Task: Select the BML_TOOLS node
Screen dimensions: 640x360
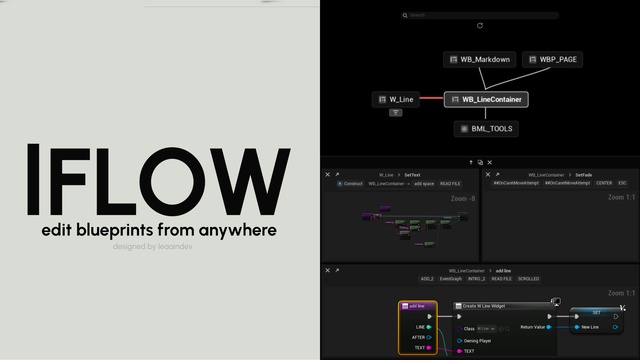Action: [x=486, y=129]
